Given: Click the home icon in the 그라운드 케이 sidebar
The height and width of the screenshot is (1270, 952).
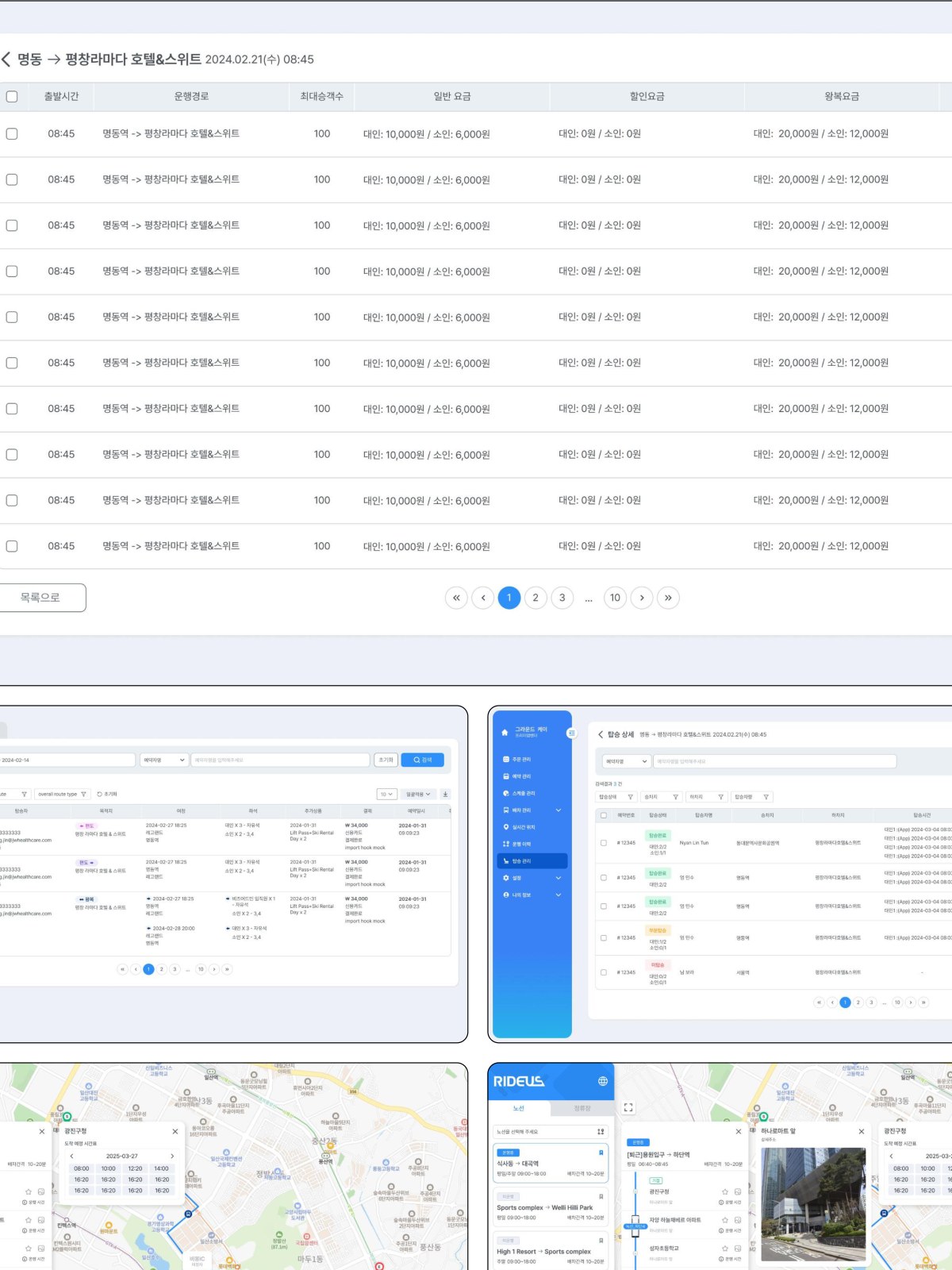Looking at the screenshot, I should click(x=505, y=733).
